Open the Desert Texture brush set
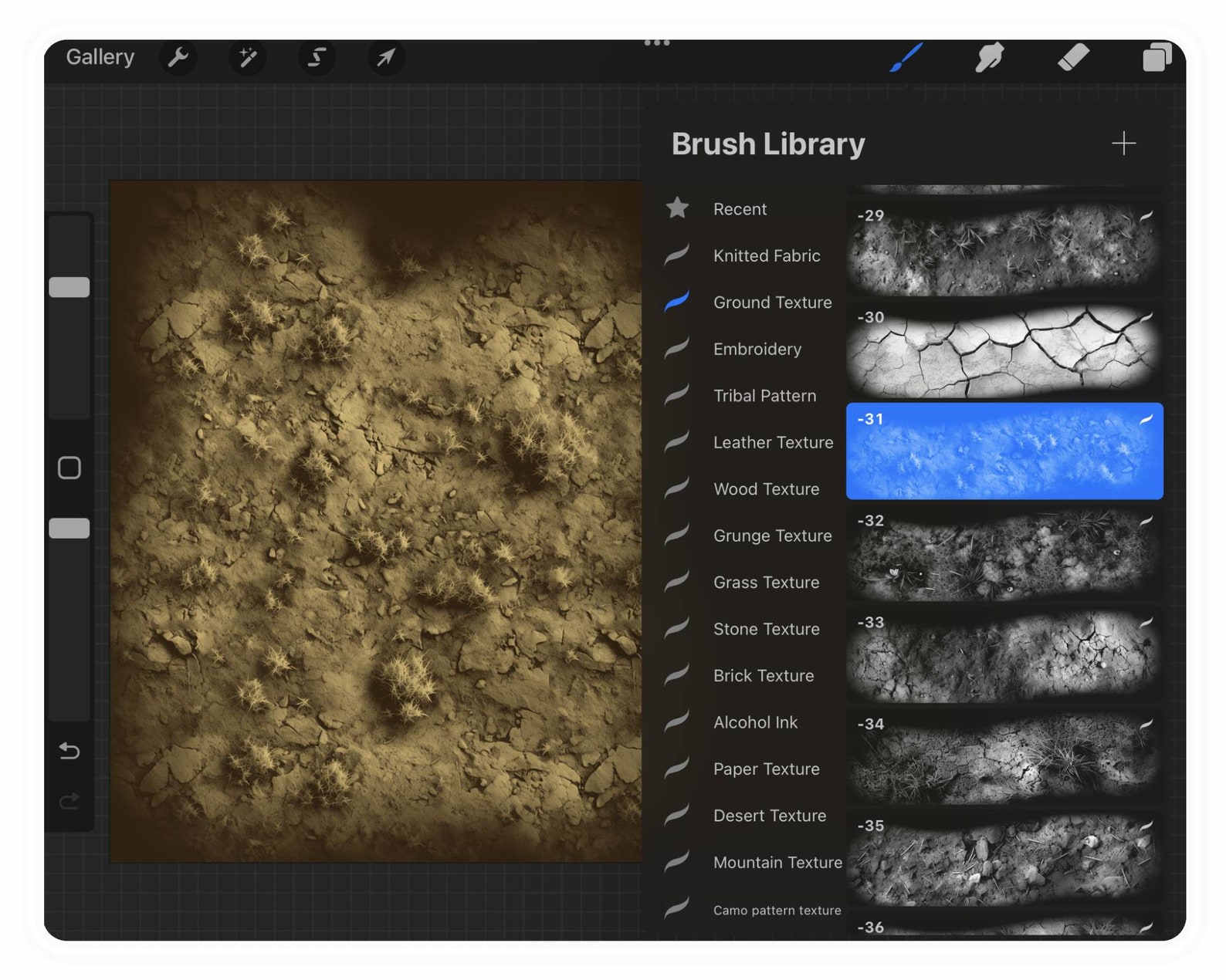Image resolution: width=1226 pixels, height=980 pixels. (x=769, y=816)
